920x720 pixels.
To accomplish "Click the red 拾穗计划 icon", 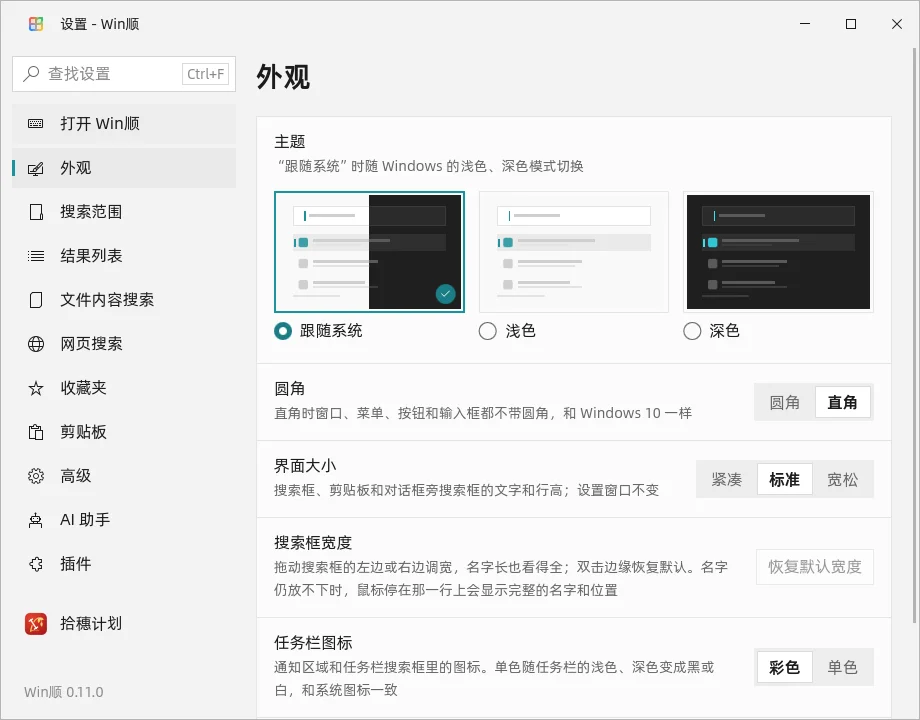I will (x=36, y=624).
